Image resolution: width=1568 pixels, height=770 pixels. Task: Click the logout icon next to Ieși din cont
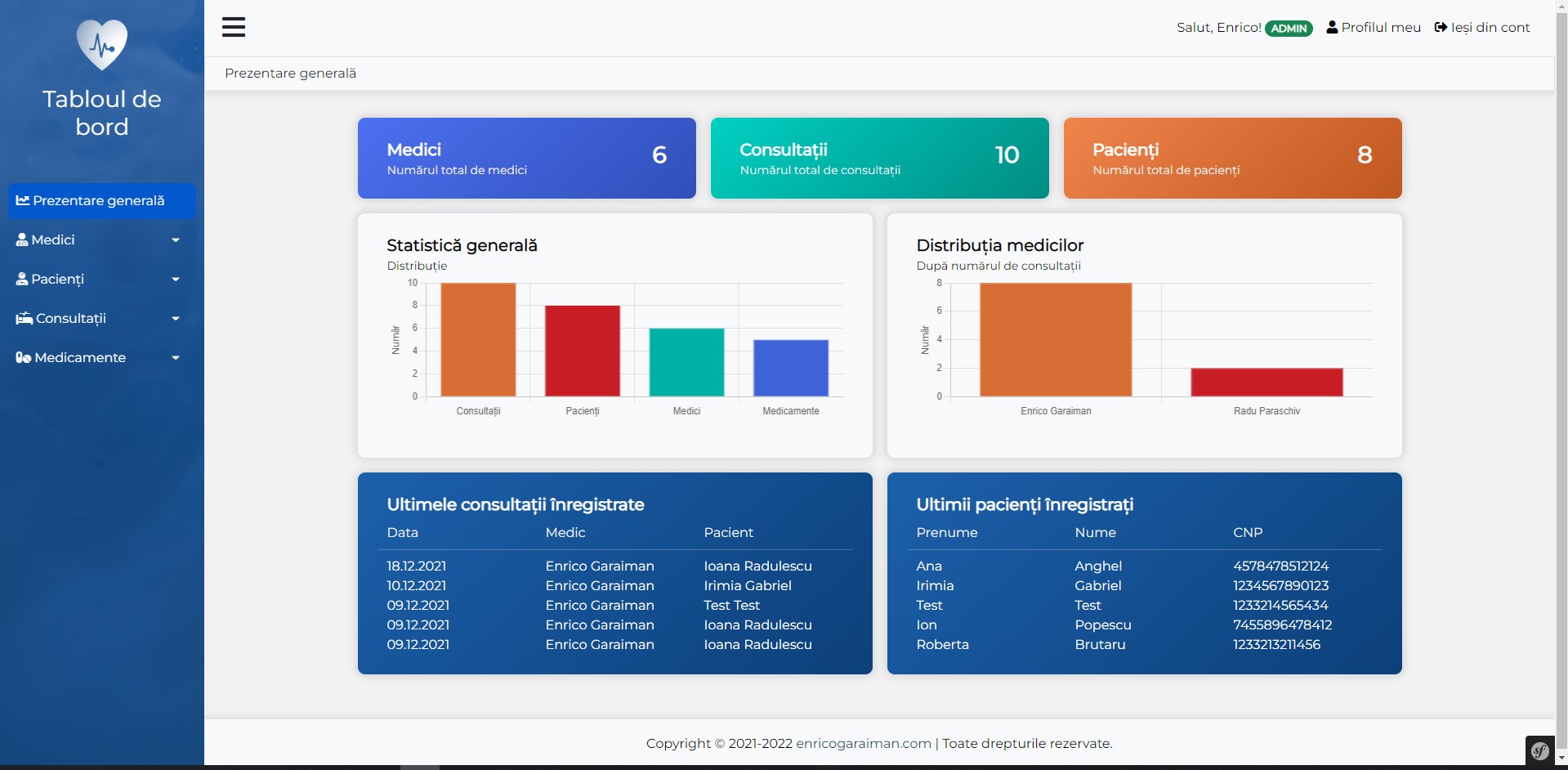point(1440,26)
